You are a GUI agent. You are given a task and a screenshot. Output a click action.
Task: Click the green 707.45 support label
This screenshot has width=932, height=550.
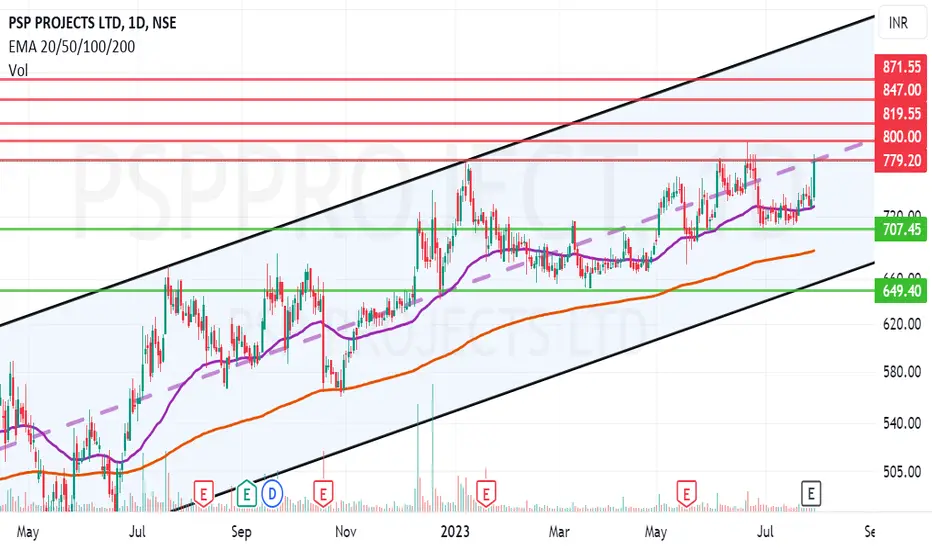pos(900,229)
